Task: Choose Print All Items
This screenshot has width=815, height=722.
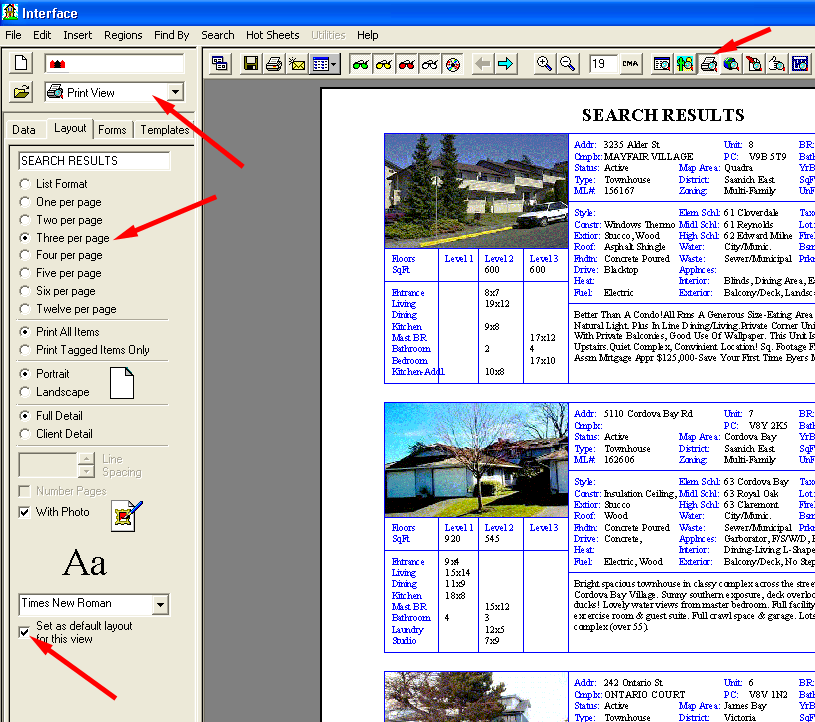Action: click(x=24, y=332)
